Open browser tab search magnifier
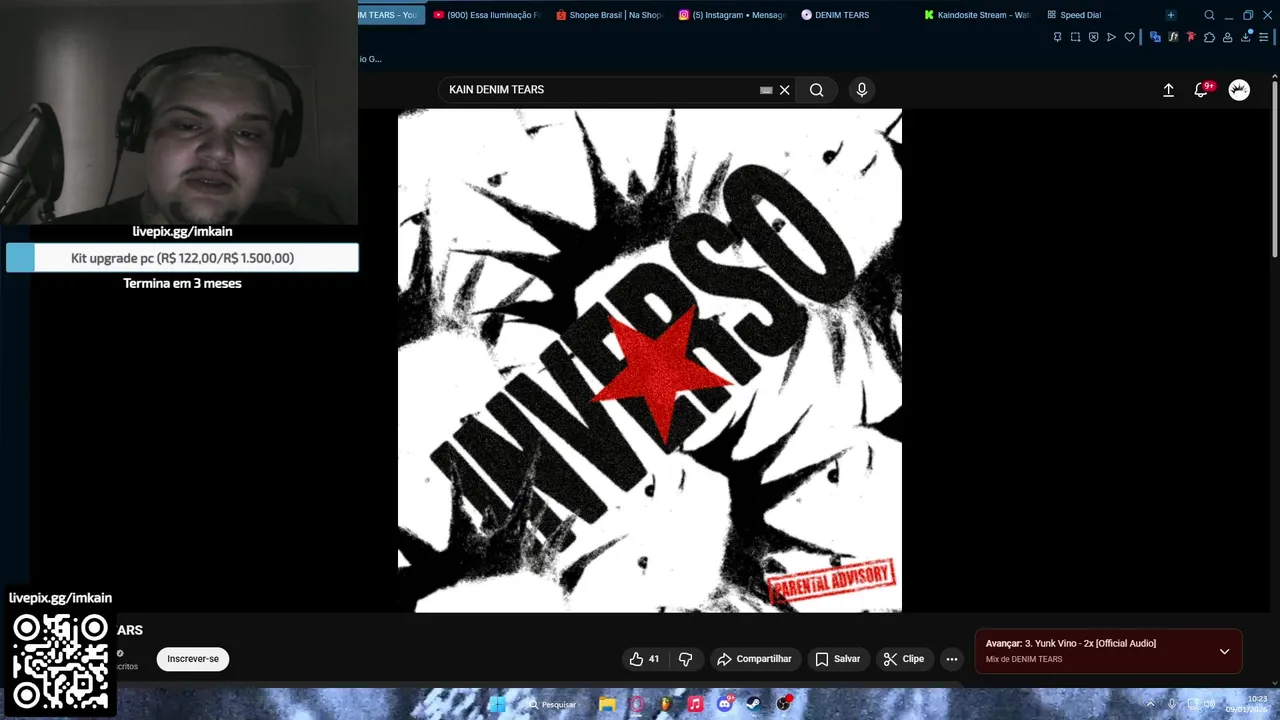 (1209, 15)
